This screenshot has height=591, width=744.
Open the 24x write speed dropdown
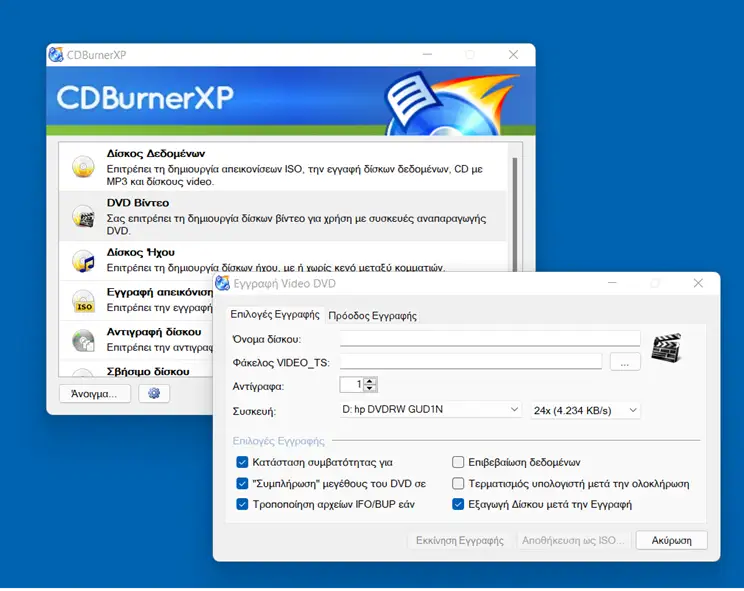[586, 410]
